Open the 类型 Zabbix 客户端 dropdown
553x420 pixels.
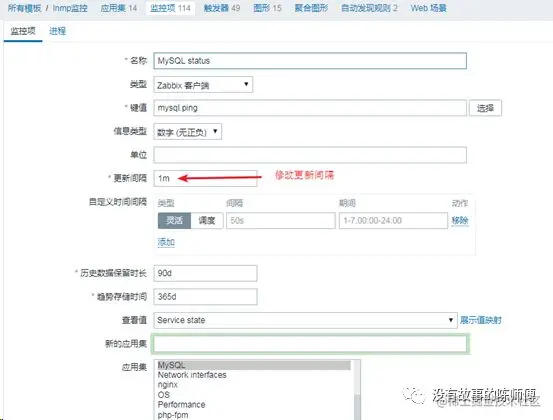click(x=203, y=85)
